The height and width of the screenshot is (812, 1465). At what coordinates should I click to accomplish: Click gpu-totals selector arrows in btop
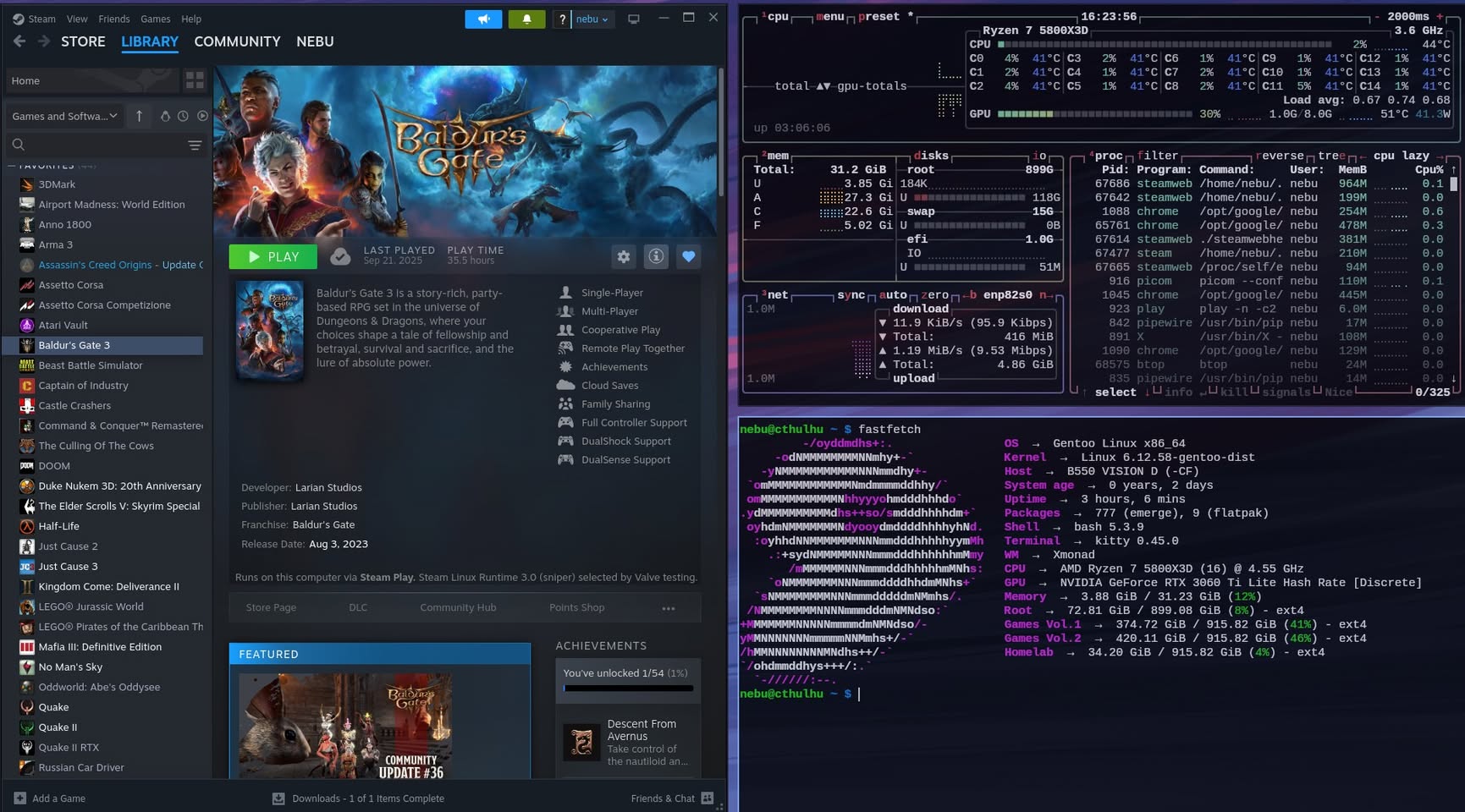pyautogui.click(x=823, y=86)
